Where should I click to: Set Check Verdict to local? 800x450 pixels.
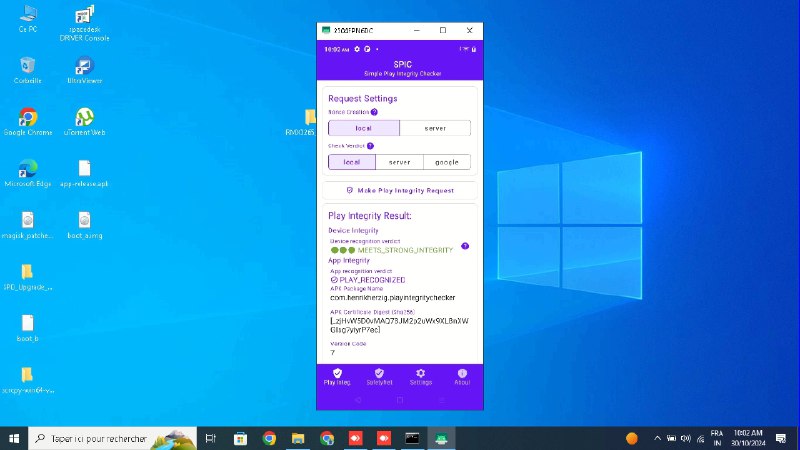[x=352, y=162]
